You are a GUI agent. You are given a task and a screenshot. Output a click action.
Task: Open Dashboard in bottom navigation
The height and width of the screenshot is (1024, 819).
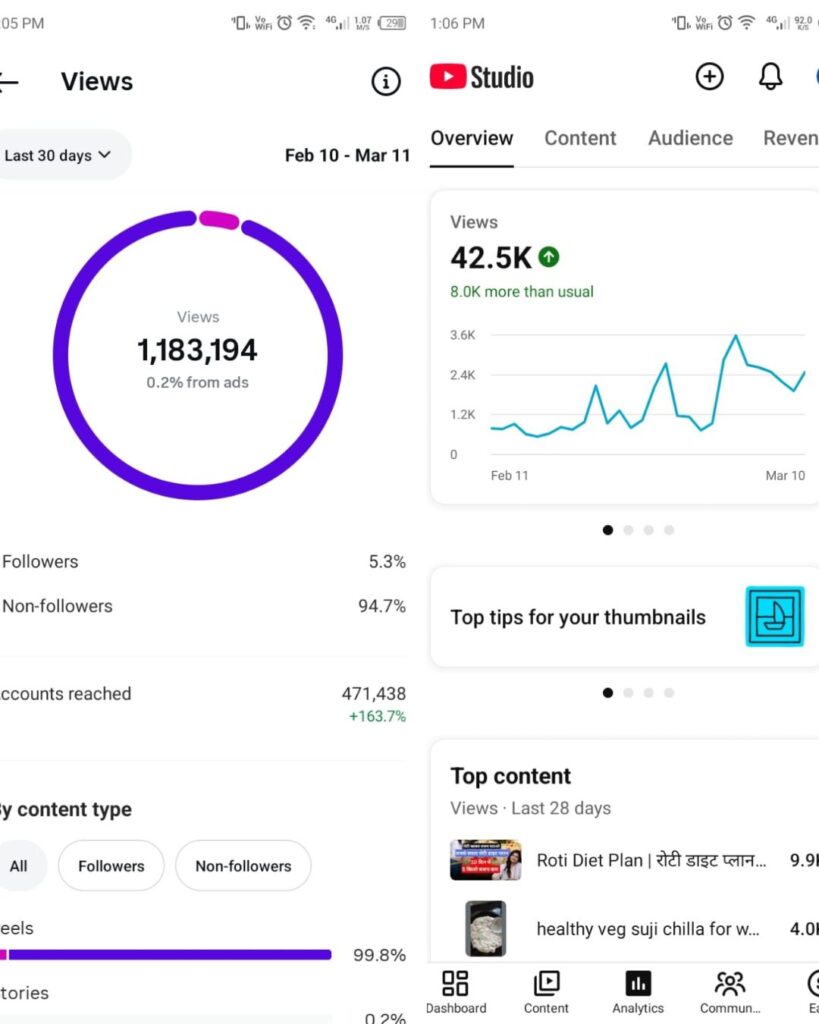click(455, 992)
